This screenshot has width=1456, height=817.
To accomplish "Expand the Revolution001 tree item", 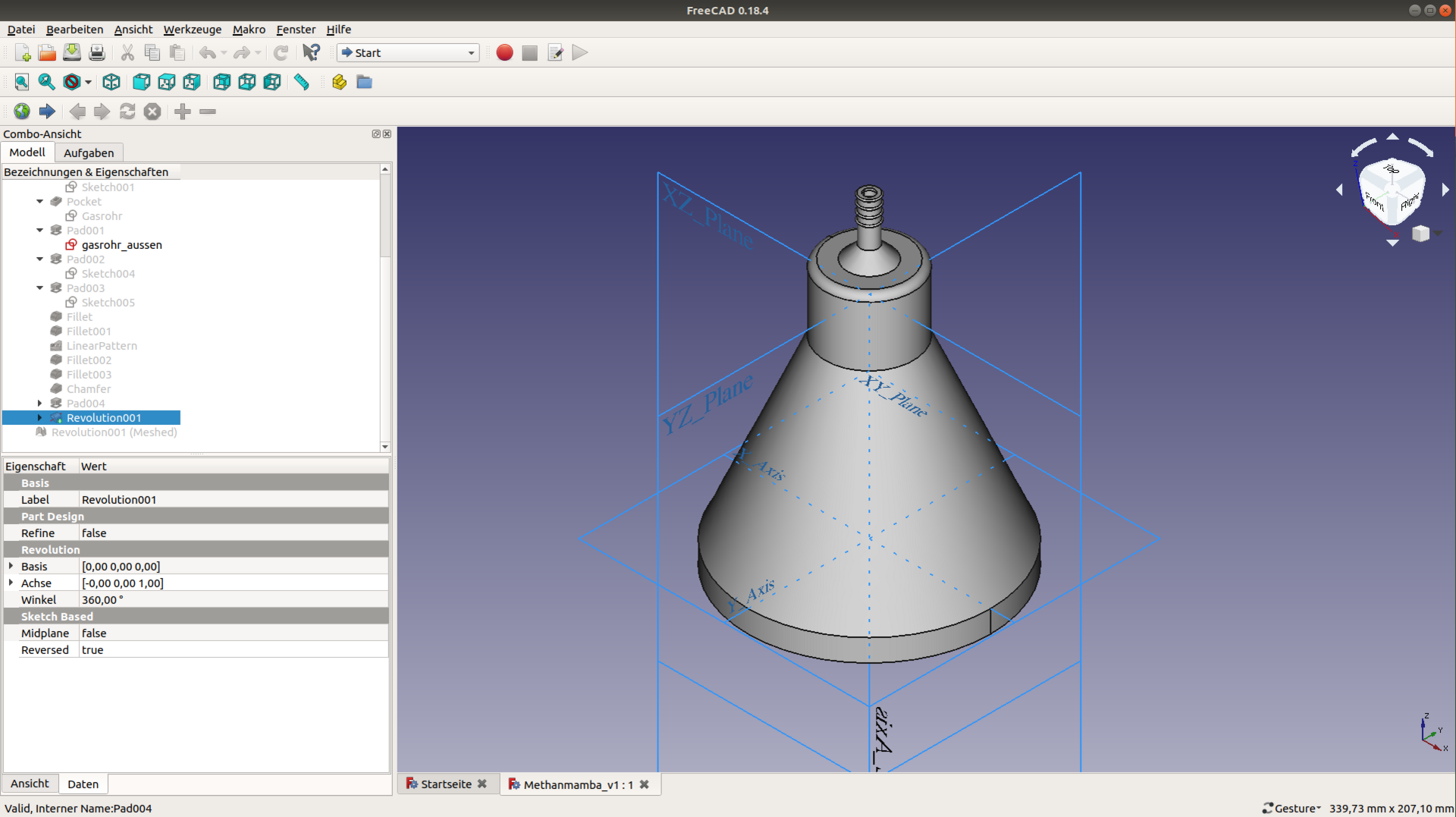I will pos(39,418).
